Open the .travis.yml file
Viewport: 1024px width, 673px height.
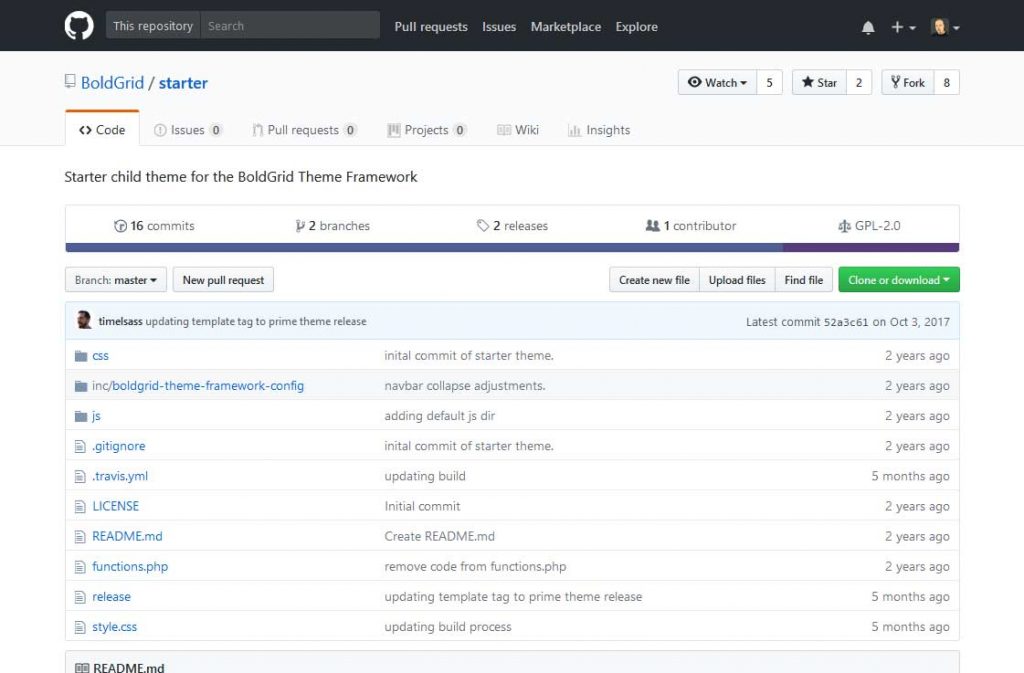point(120,476)
